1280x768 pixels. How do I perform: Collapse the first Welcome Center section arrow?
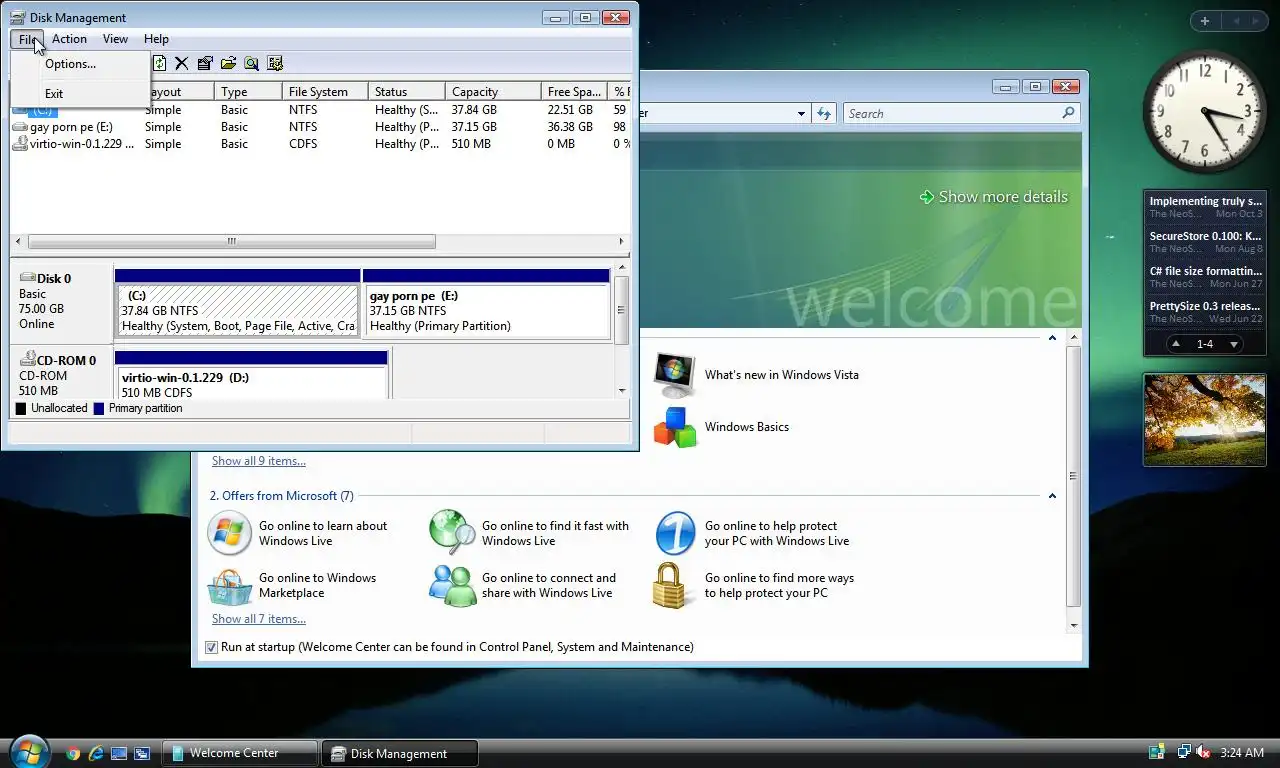1052,338
